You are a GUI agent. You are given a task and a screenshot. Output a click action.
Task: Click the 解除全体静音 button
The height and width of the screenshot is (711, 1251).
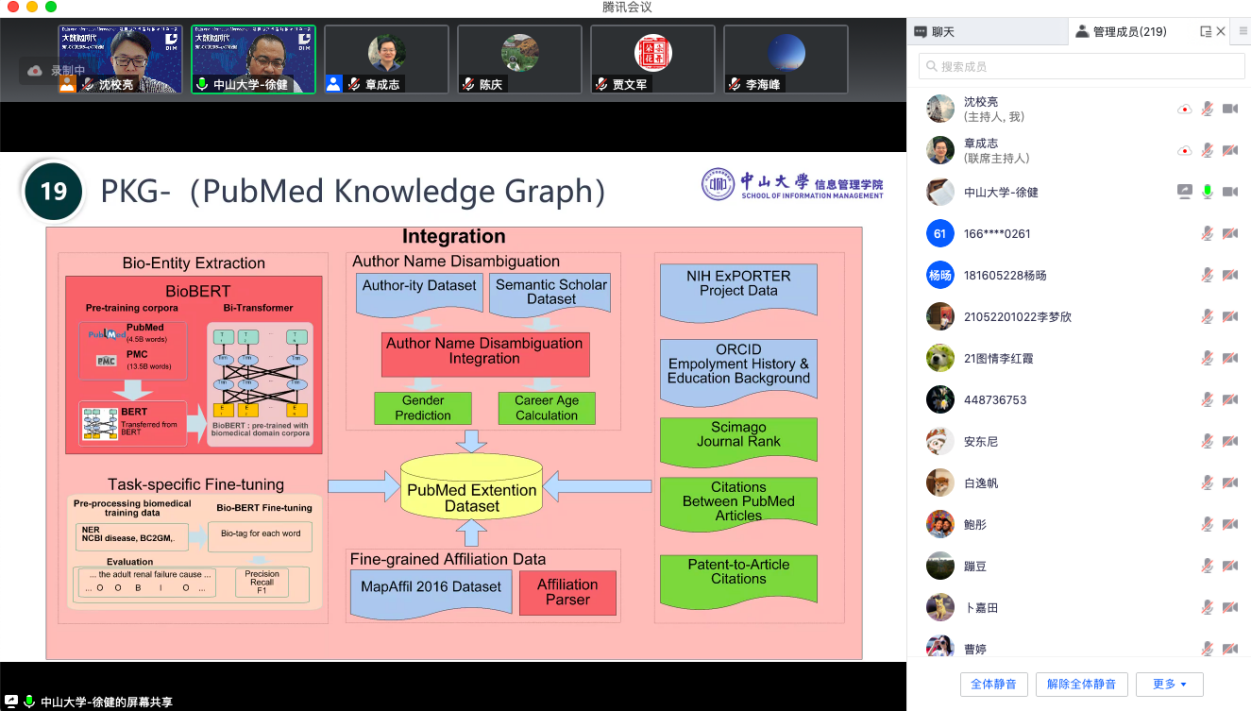1082,684
